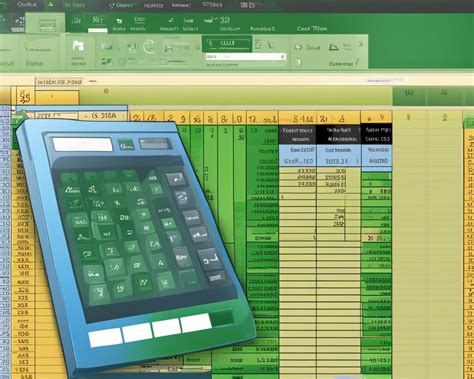Open the ribbon tab with white underline

coord(98,23)
